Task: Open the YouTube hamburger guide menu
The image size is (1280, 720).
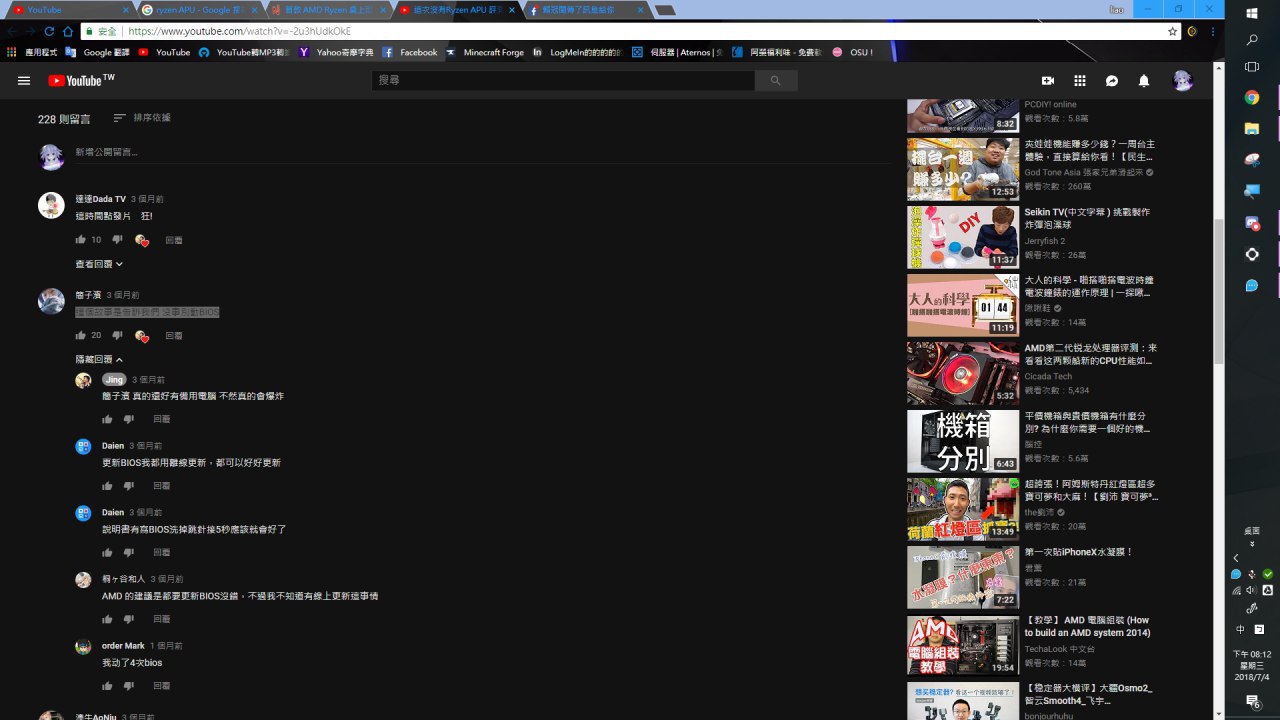Action: click(24, 81)
